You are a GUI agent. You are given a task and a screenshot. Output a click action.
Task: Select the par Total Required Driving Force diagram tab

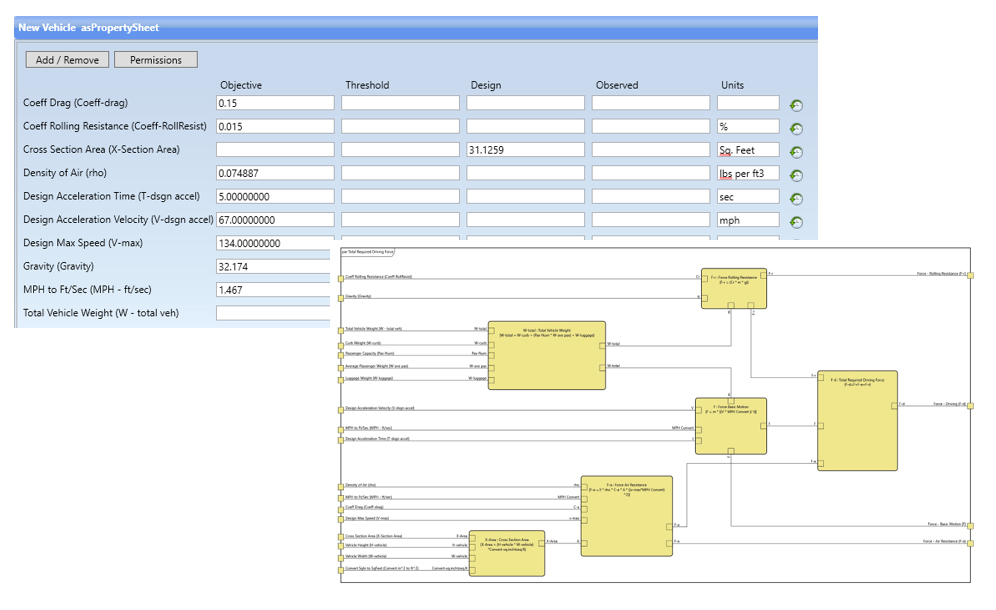[368, 253]
